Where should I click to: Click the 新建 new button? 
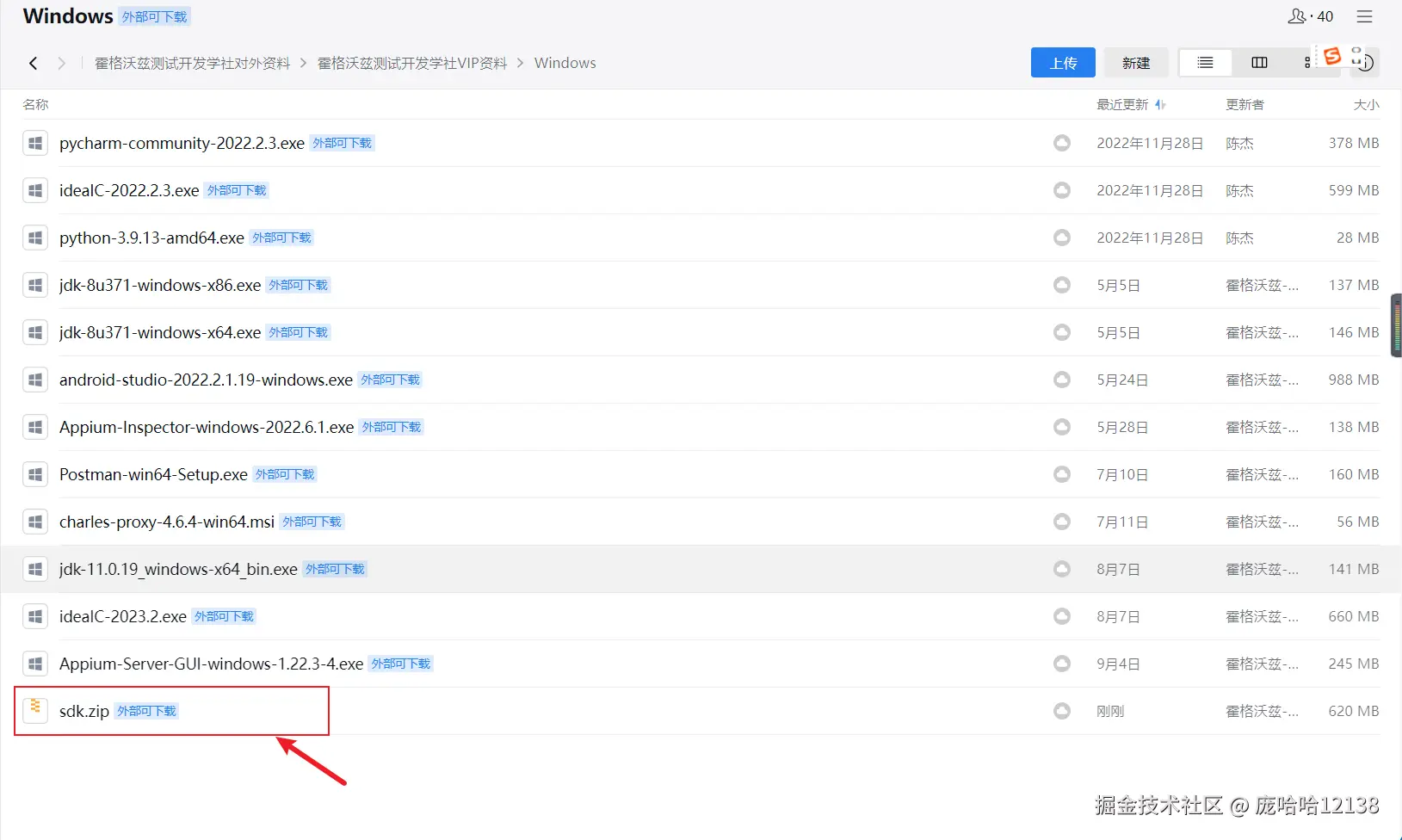click(x=1135, y=62)
